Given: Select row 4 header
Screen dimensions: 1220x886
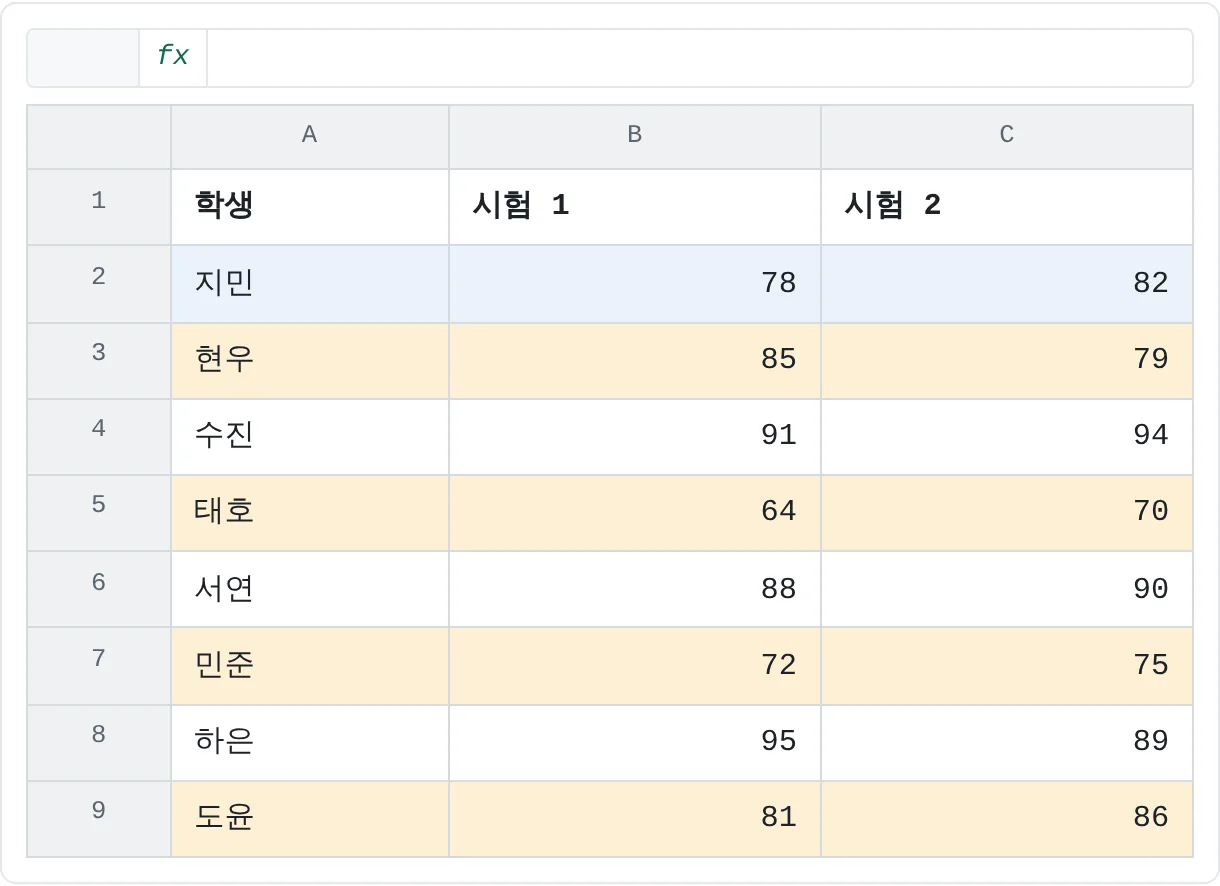Looking at the screenshot, I should [x=99, y=437].
